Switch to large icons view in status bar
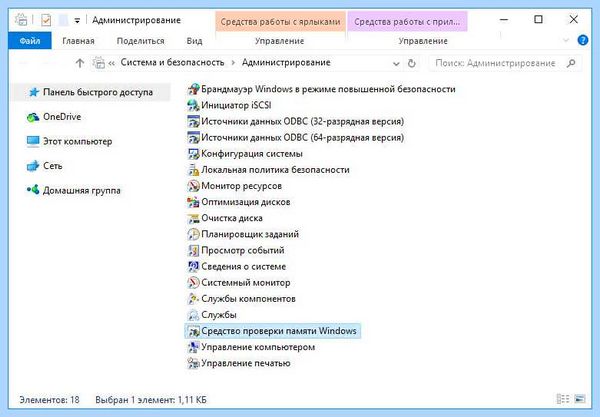The image size is (600, 417). pyautogui.click(x=580, y=399)
